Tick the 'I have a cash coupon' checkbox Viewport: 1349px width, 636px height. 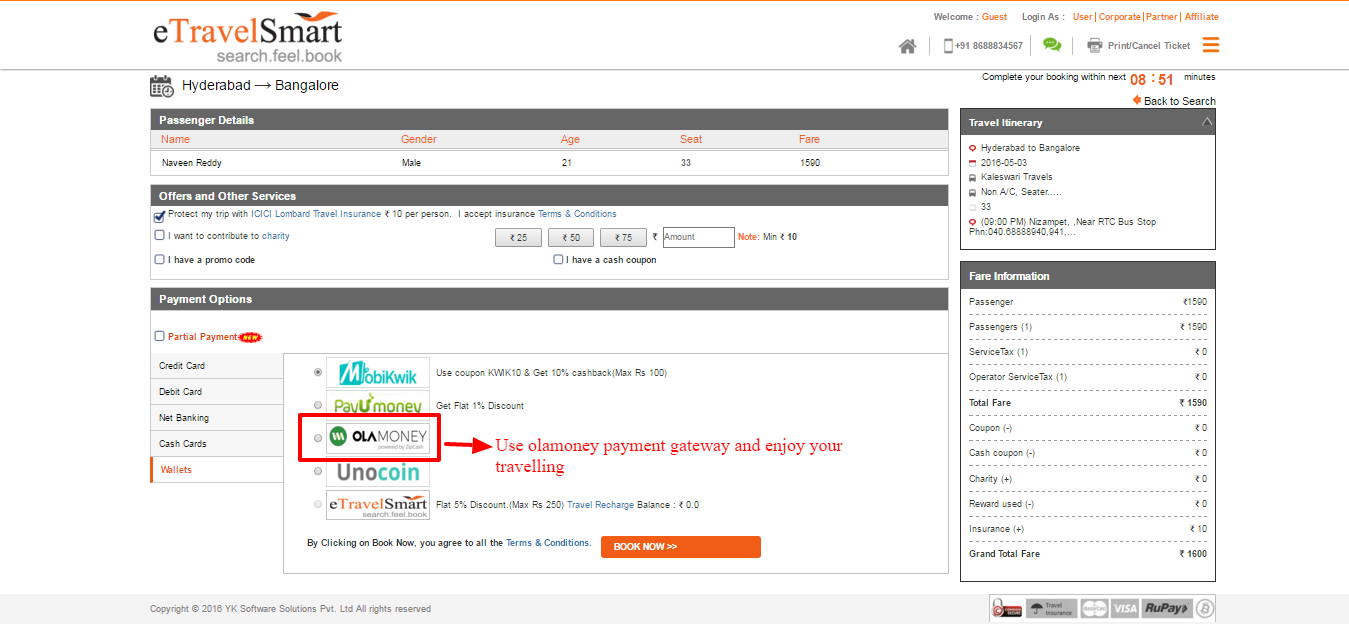pos(558,260)
